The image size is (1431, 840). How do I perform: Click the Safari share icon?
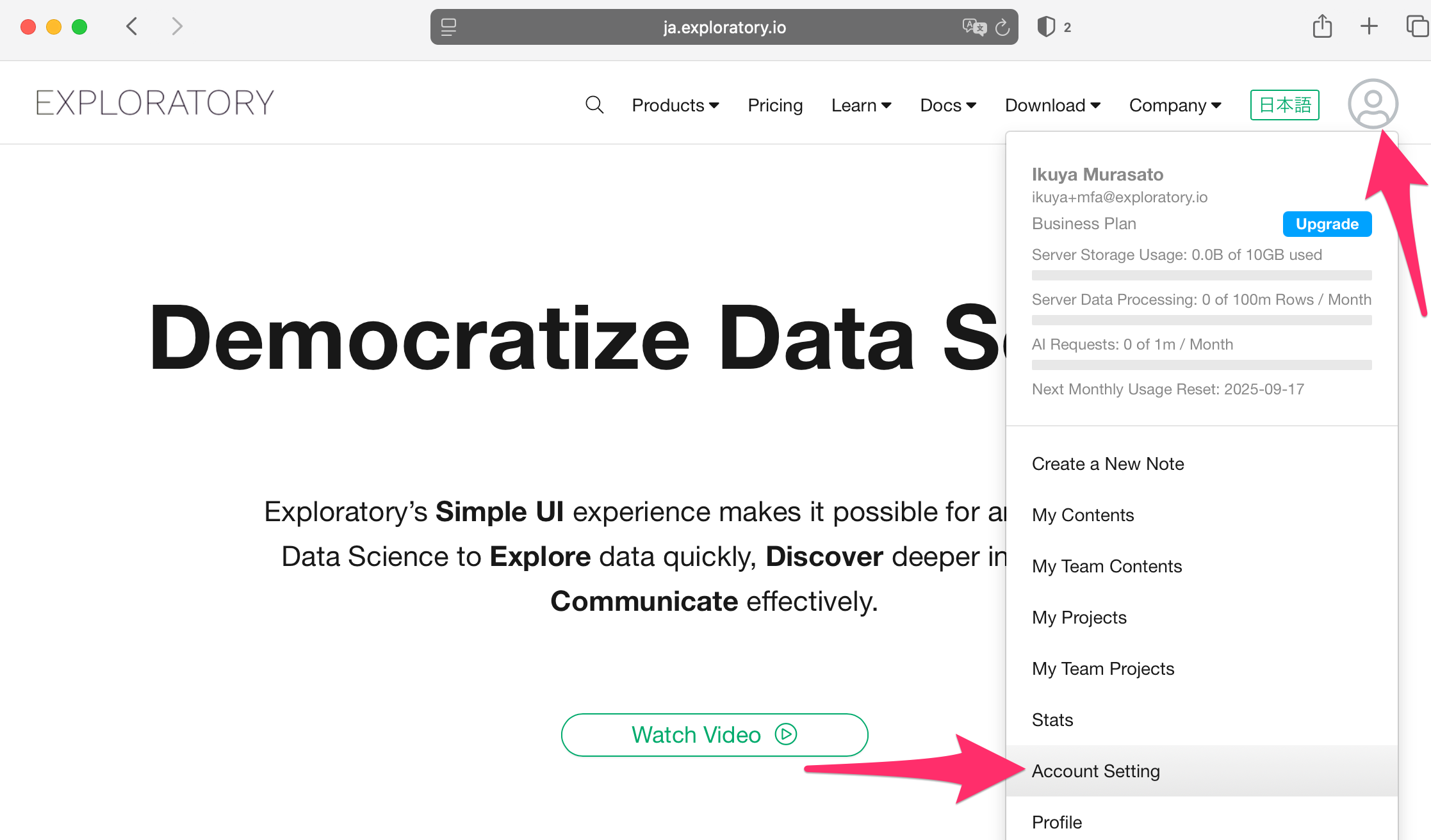tap(1322, 26)
